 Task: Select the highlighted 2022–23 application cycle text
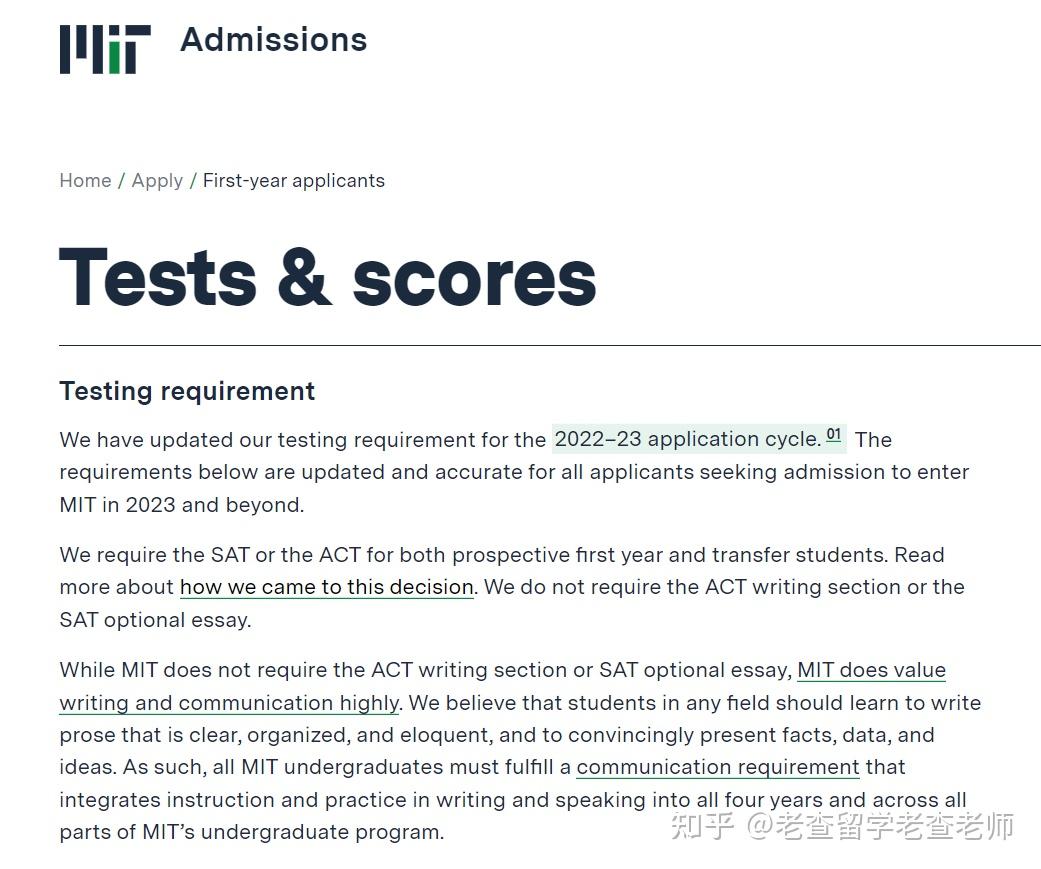(x=688, y=439)
